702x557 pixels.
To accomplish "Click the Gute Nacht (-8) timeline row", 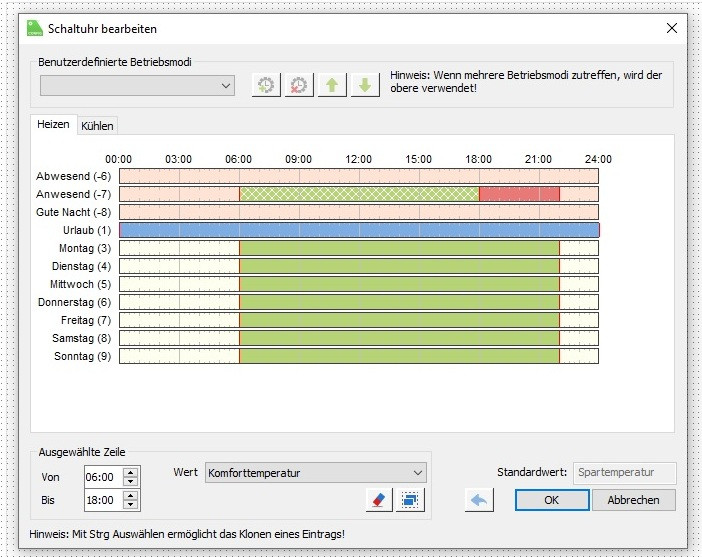I will pos(359,212).
